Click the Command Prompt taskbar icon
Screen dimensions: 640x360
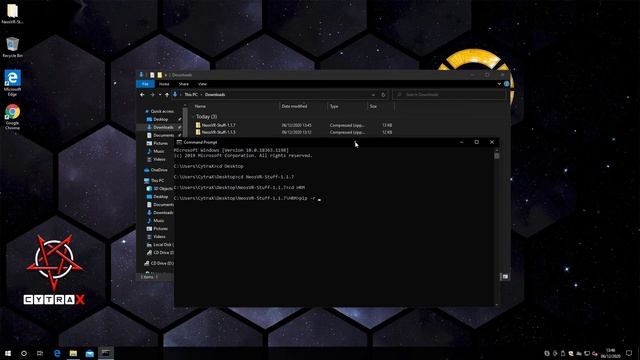pyautogui.click(x=106, y=353)
